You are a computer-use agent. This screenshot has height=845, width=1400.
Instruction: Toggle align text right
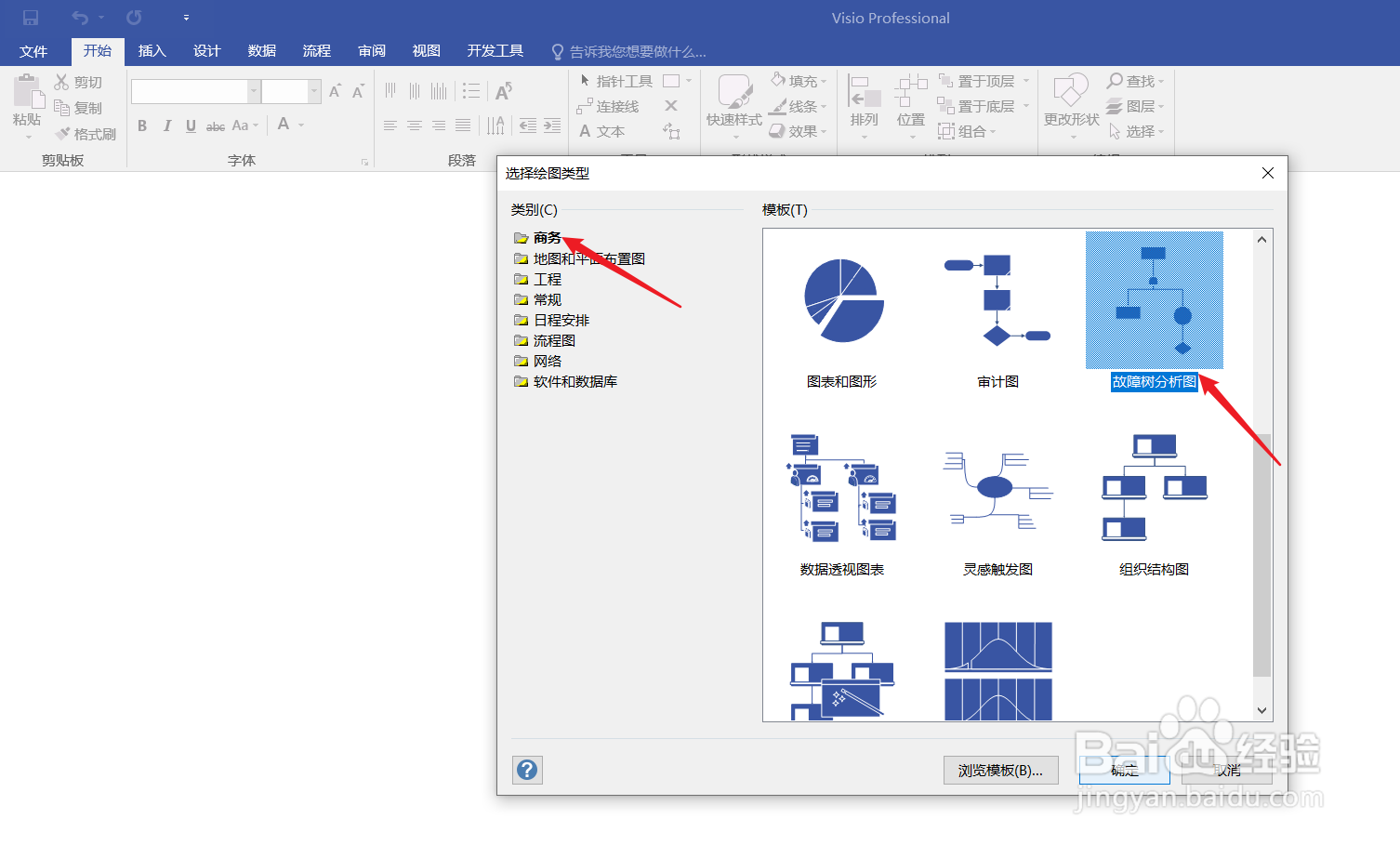click(x=439, y=125)
